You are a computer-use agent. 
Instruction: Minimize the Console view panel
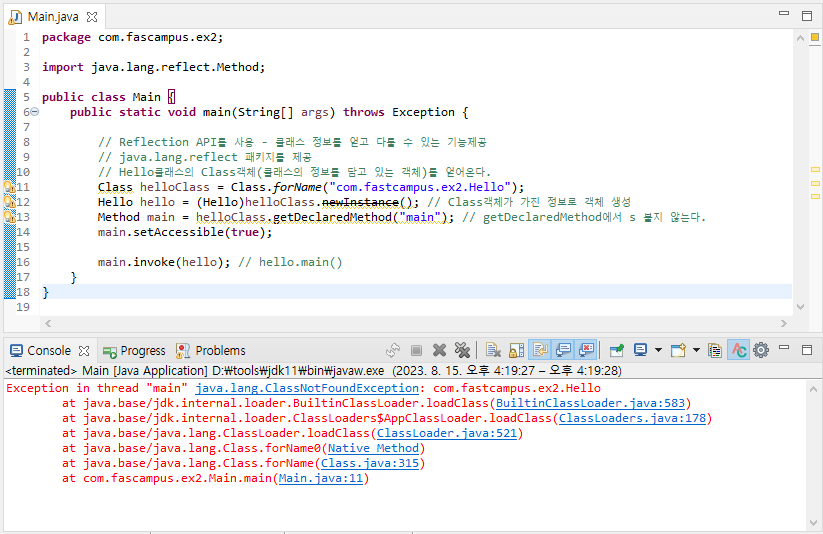(784, 349)
